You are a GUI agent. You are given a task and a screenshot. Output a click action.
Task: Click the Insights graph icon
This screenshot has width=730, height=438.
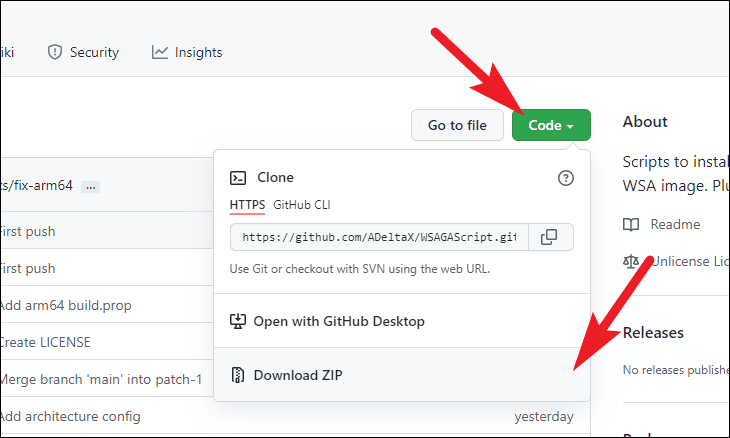pos(159,52)
